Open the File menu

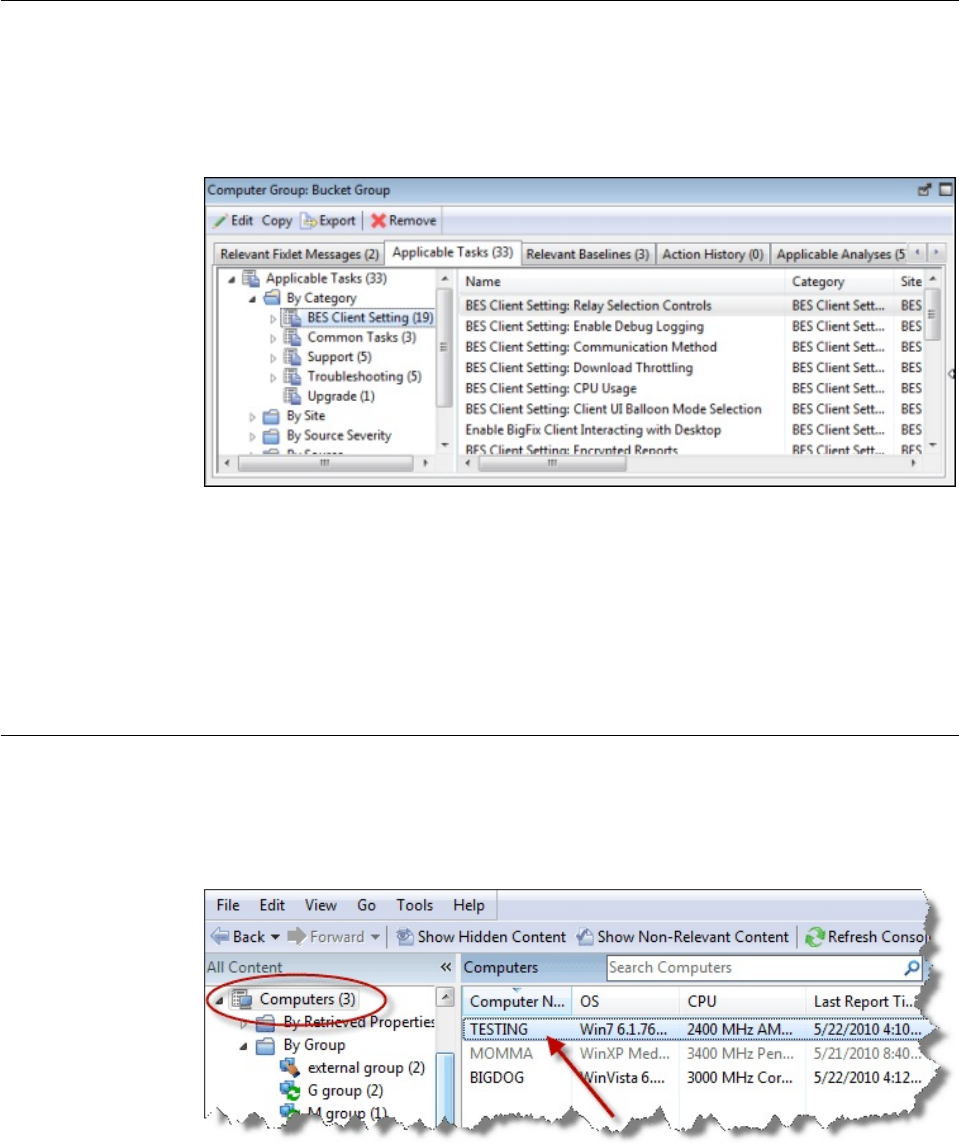click(228, 905)
